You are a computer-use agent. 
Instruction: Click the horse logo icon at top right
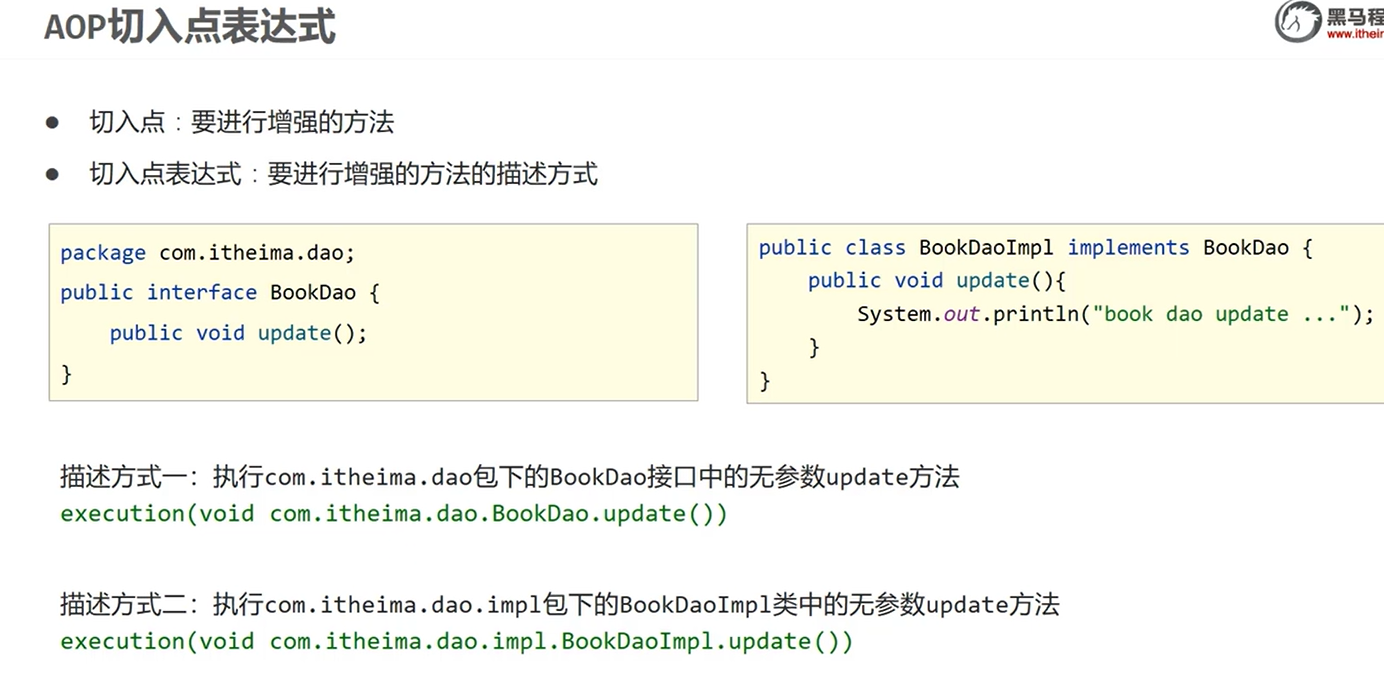tap(1298, 21)
